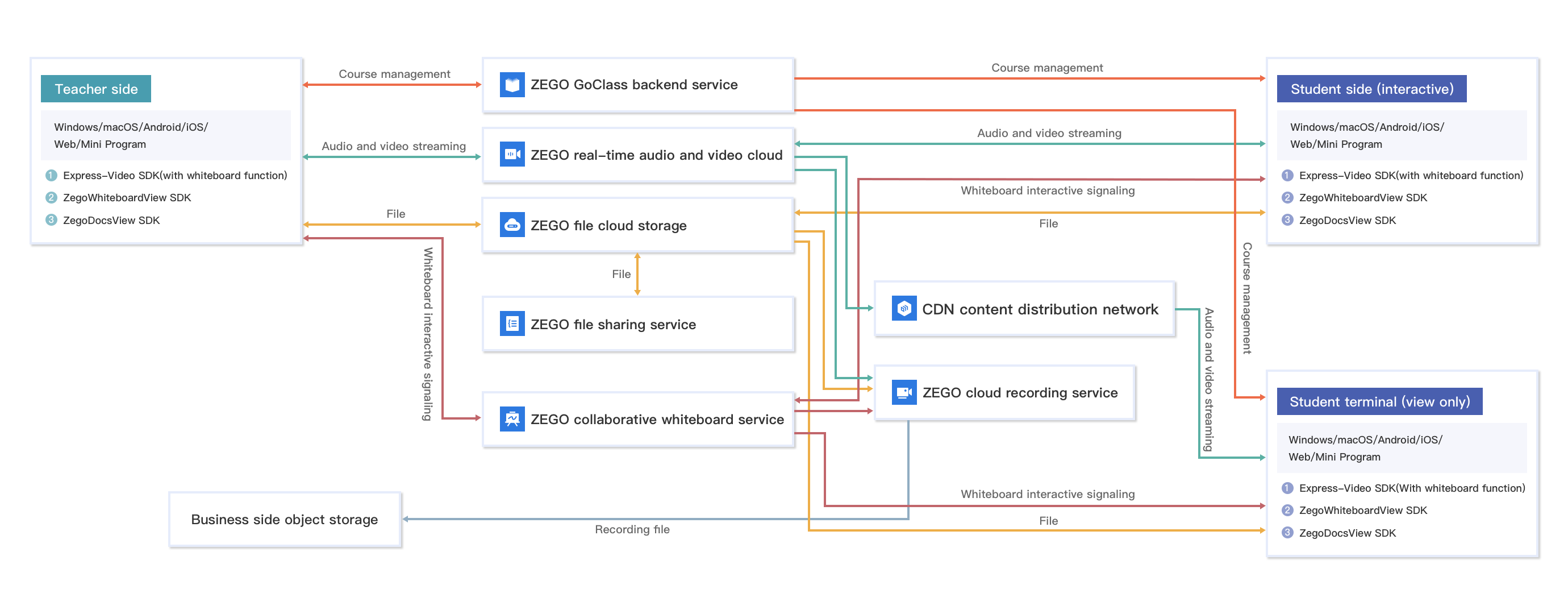Click ZEGO cloud recording service text
1568x614 pixels.
(1020, 393)
